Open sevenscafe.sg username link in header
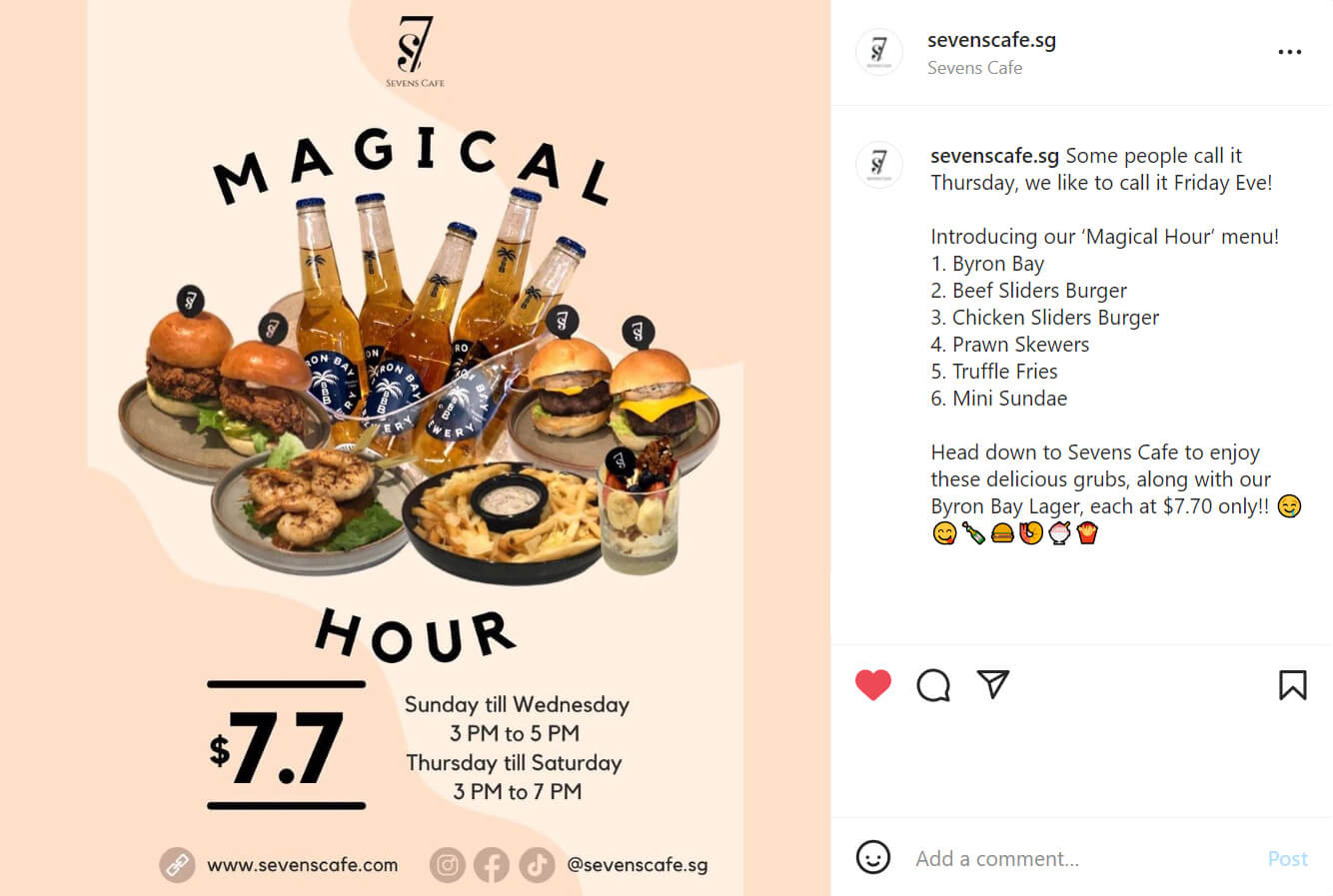This screenshot has width=1333, height=896. pos(991,40)
